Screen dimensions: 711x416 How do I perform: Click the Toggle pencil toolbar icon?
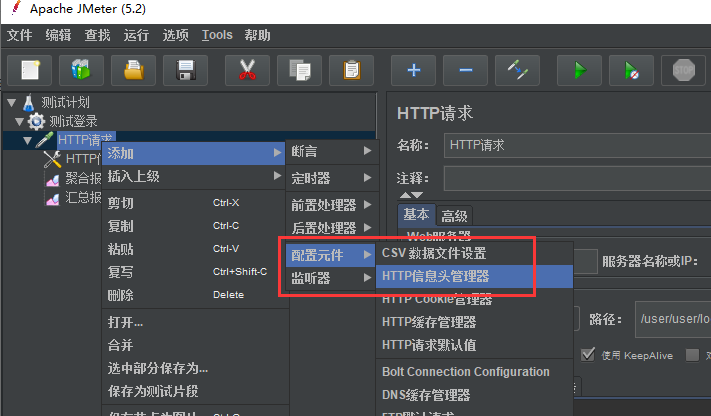click(520, 70)
